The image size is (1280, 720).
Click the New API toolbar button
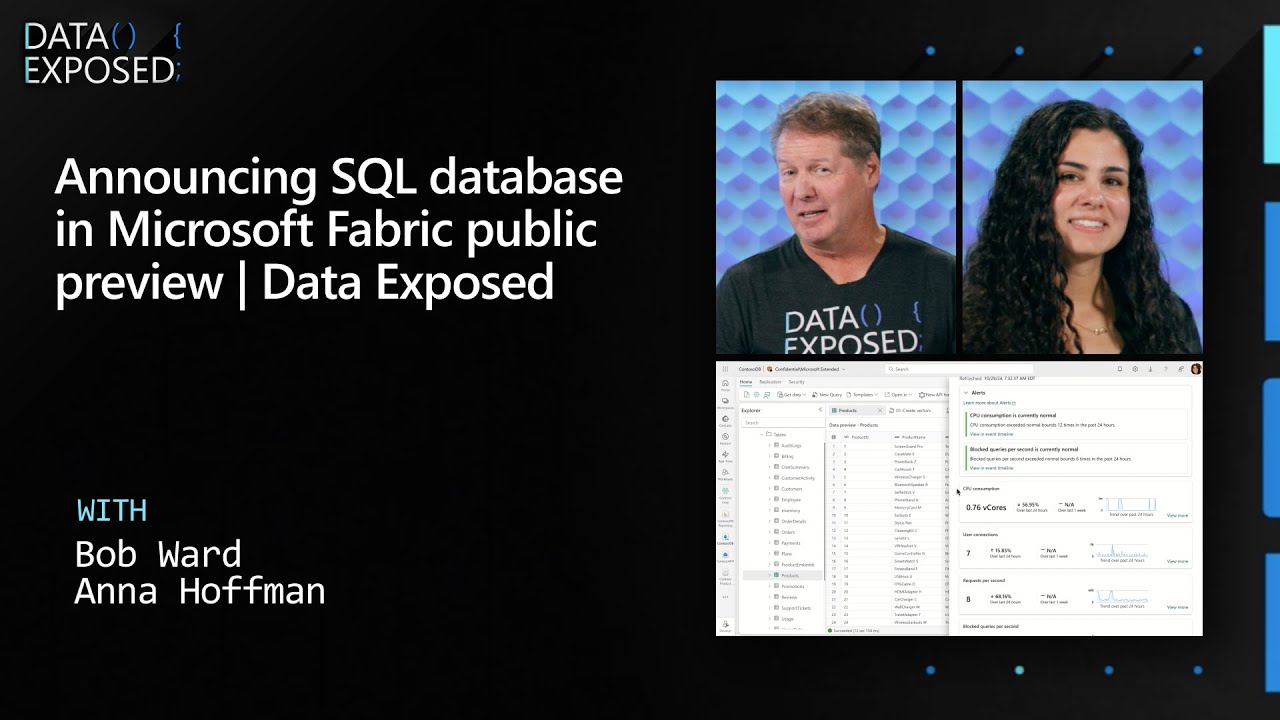coord(933,395)
